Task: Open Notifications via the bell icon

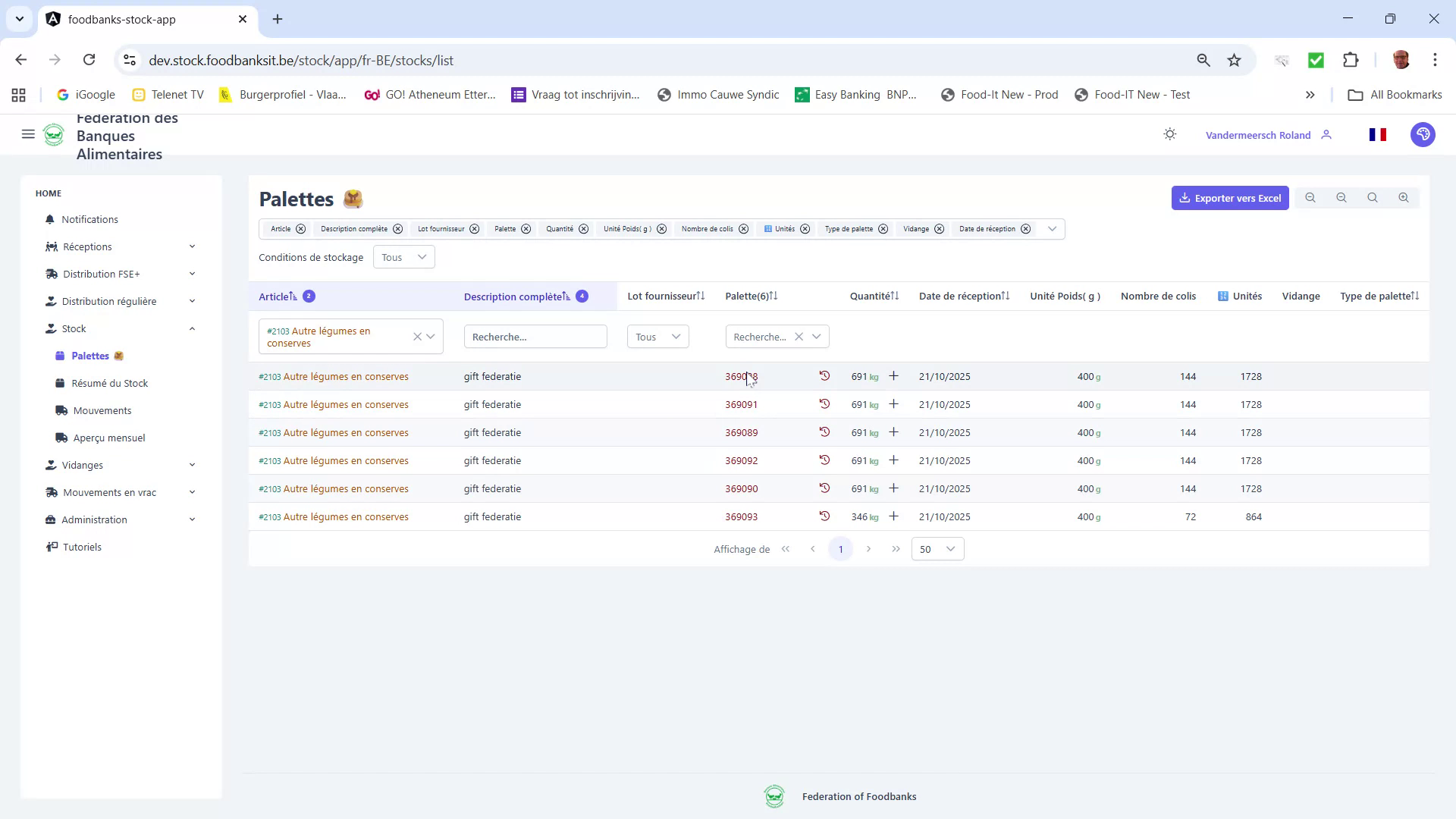Action: click(50, 219)
